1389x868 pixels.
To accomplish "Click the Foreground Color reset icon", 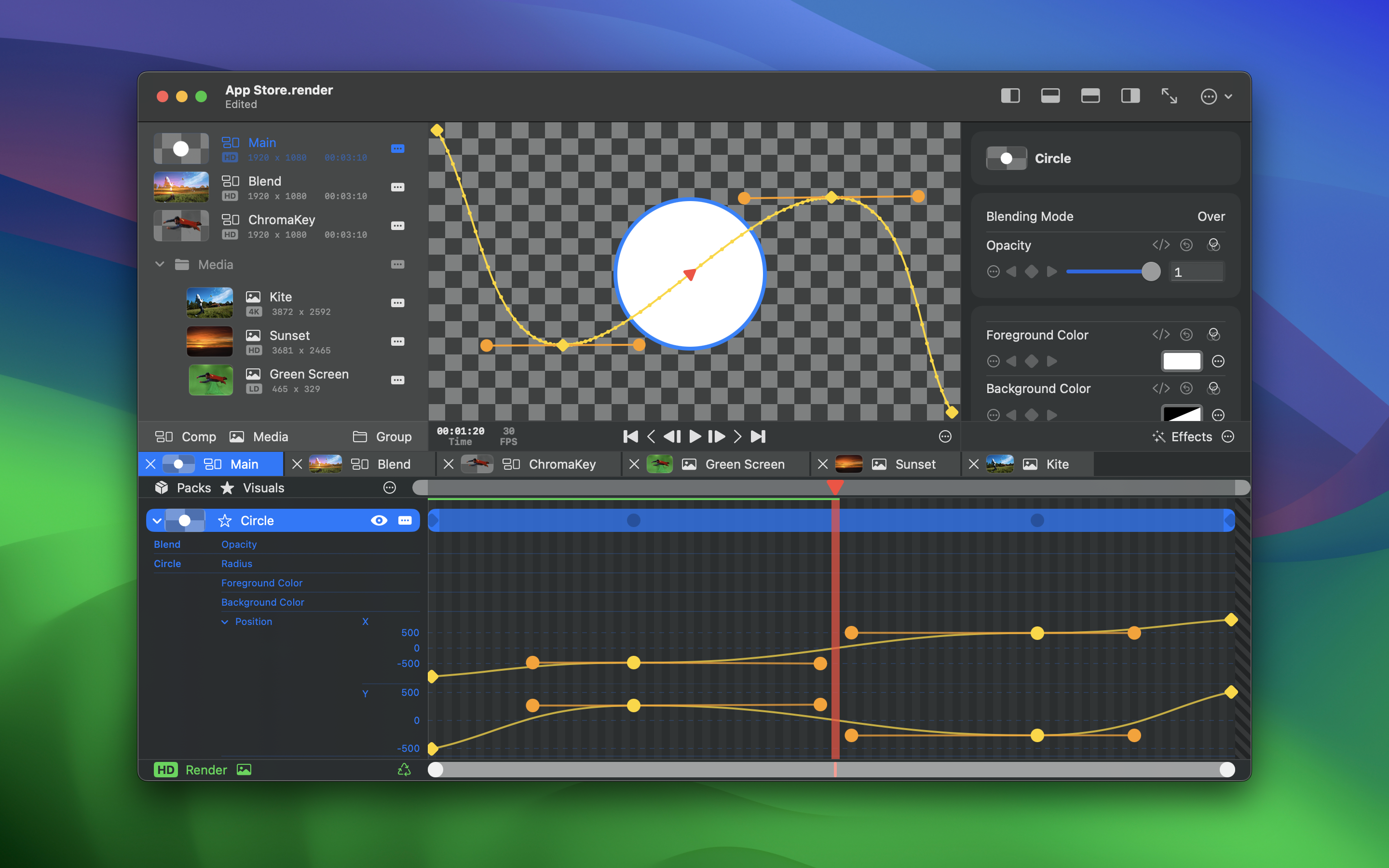I will (1186, 335).
